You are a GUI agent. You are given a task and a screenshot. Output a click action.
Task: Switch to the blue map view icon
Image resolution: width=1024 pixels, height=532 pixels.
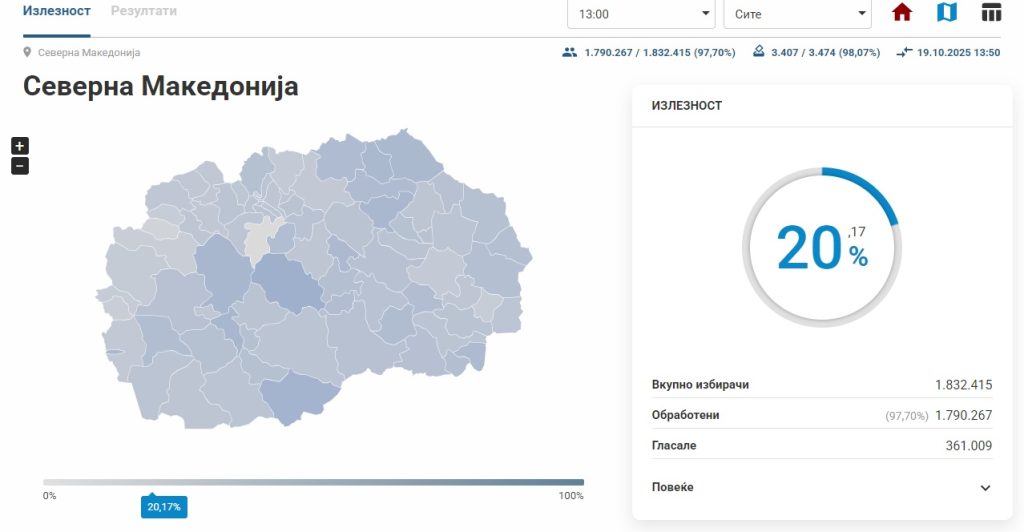point(946,13)
